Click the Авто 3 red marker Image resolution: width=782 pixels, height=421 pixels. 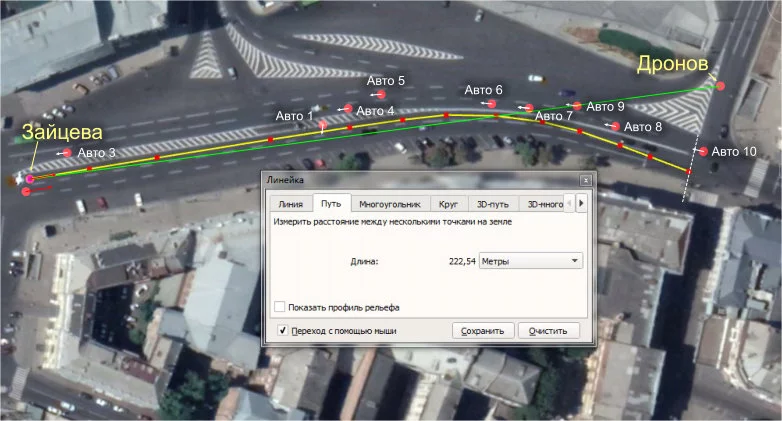click(67, 153)
